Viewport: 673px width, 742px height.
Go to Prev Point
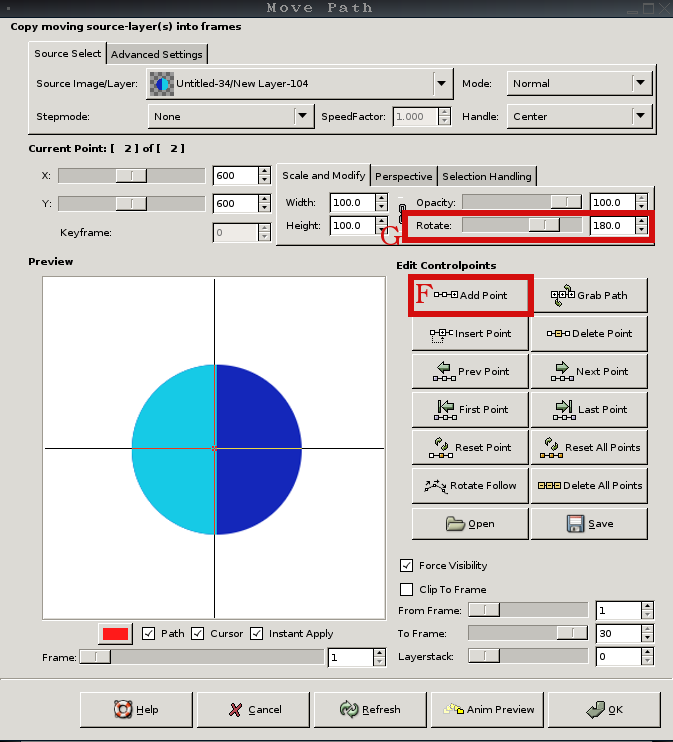click(x=470, y=371)
